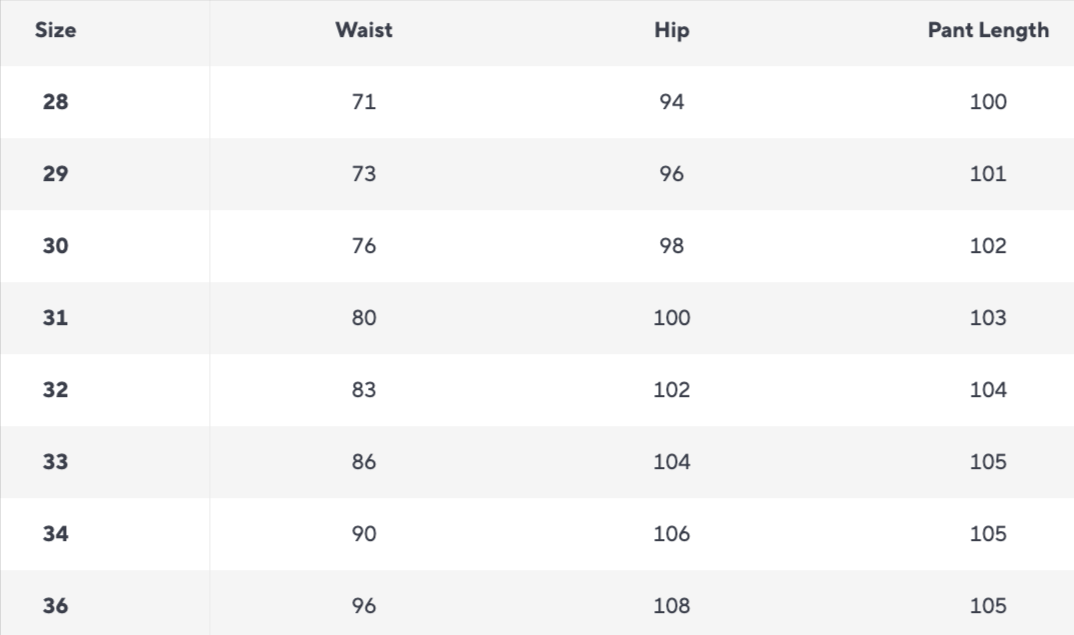Image resolution: width=1074 pixels, height=635 pixels.
Task: Select size 31 row label
Action: pos(55,318)
